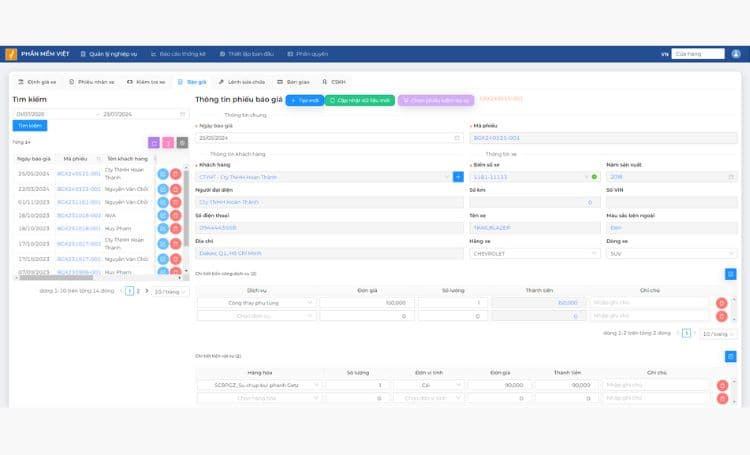Screen dimensions: 750x455
Task: Click the blue add-row icon above materials table
Action: tap(730, 356)
